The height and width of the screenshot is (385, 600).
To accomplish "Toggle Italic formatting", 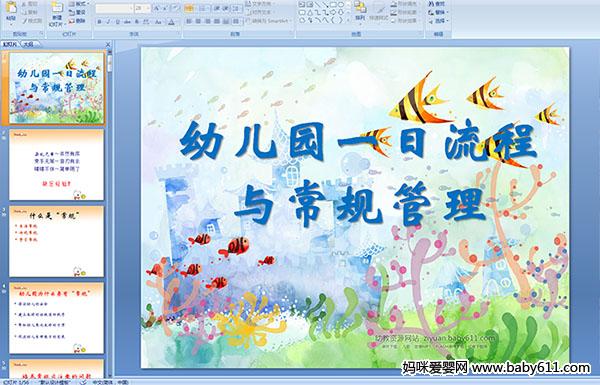I will (108, 22).
